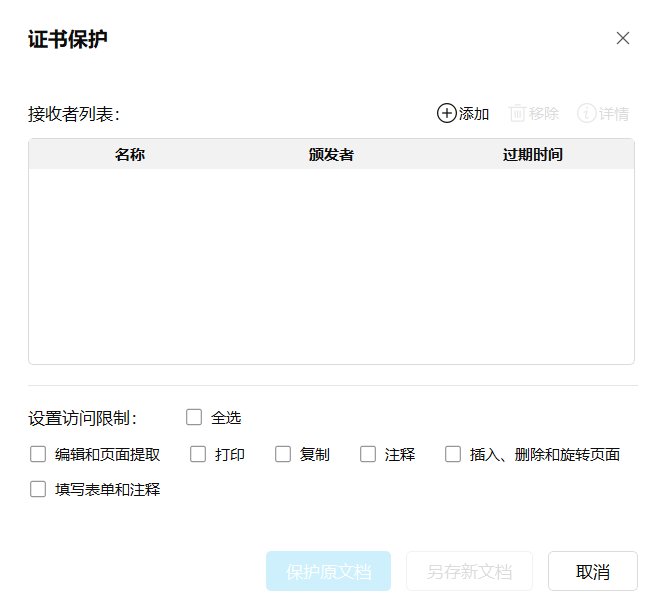This screenshot has height=614, width=666.
Task: Check the 插入、删除和旋转页面 option
Action: click(453, 454)
